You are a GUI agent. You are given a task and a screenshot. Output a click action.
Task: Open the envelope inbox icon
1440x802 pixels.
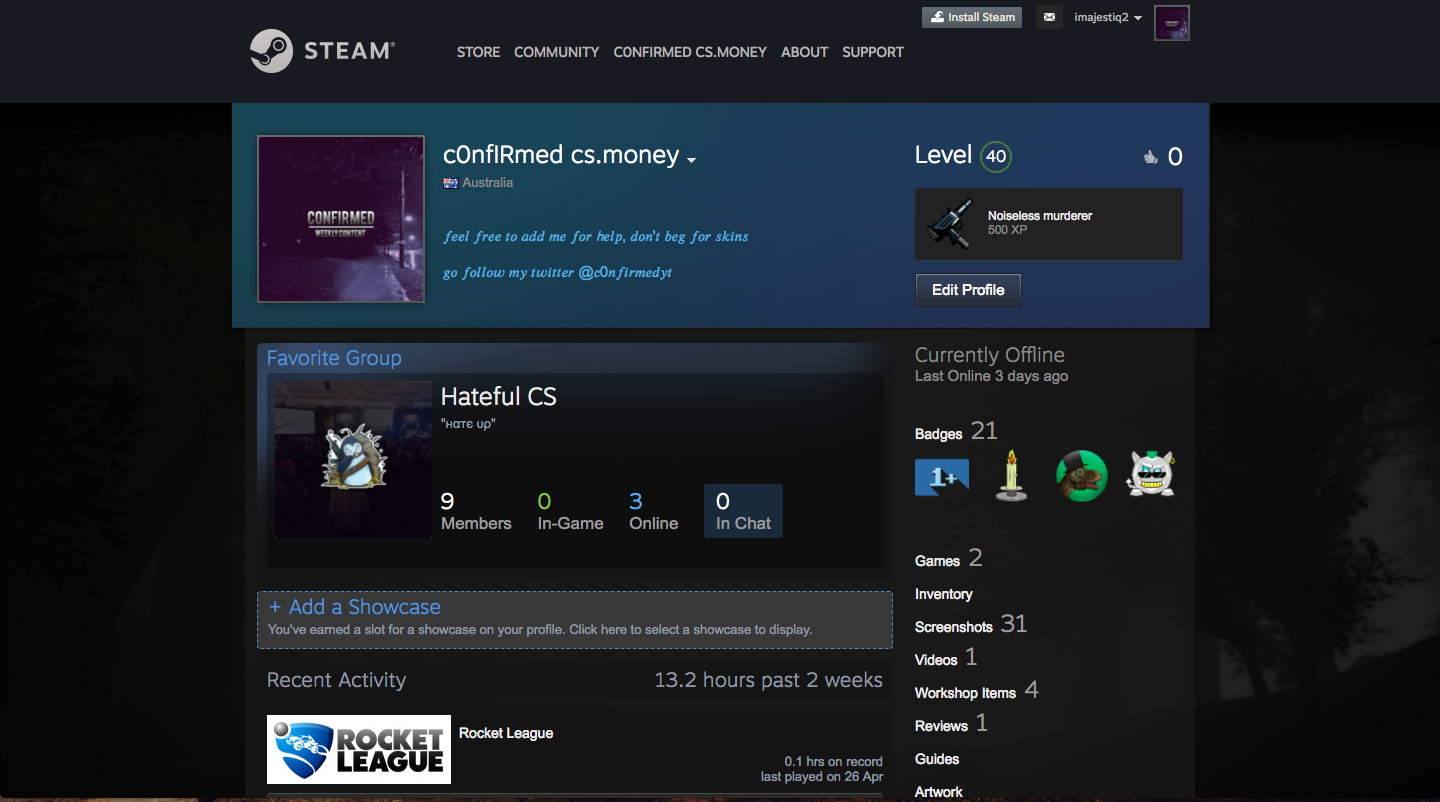coord(1049,17)
